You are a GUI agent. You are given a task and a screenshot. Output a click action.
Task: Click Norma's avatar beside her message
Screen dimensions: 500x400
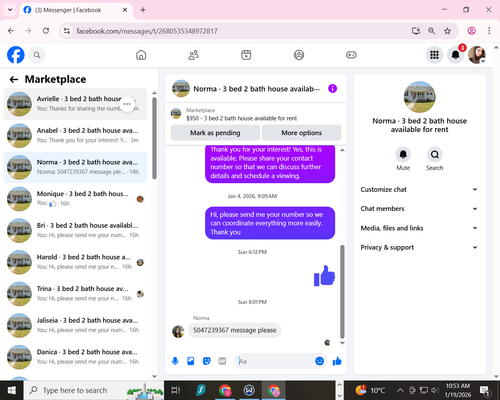pos(178,331)
